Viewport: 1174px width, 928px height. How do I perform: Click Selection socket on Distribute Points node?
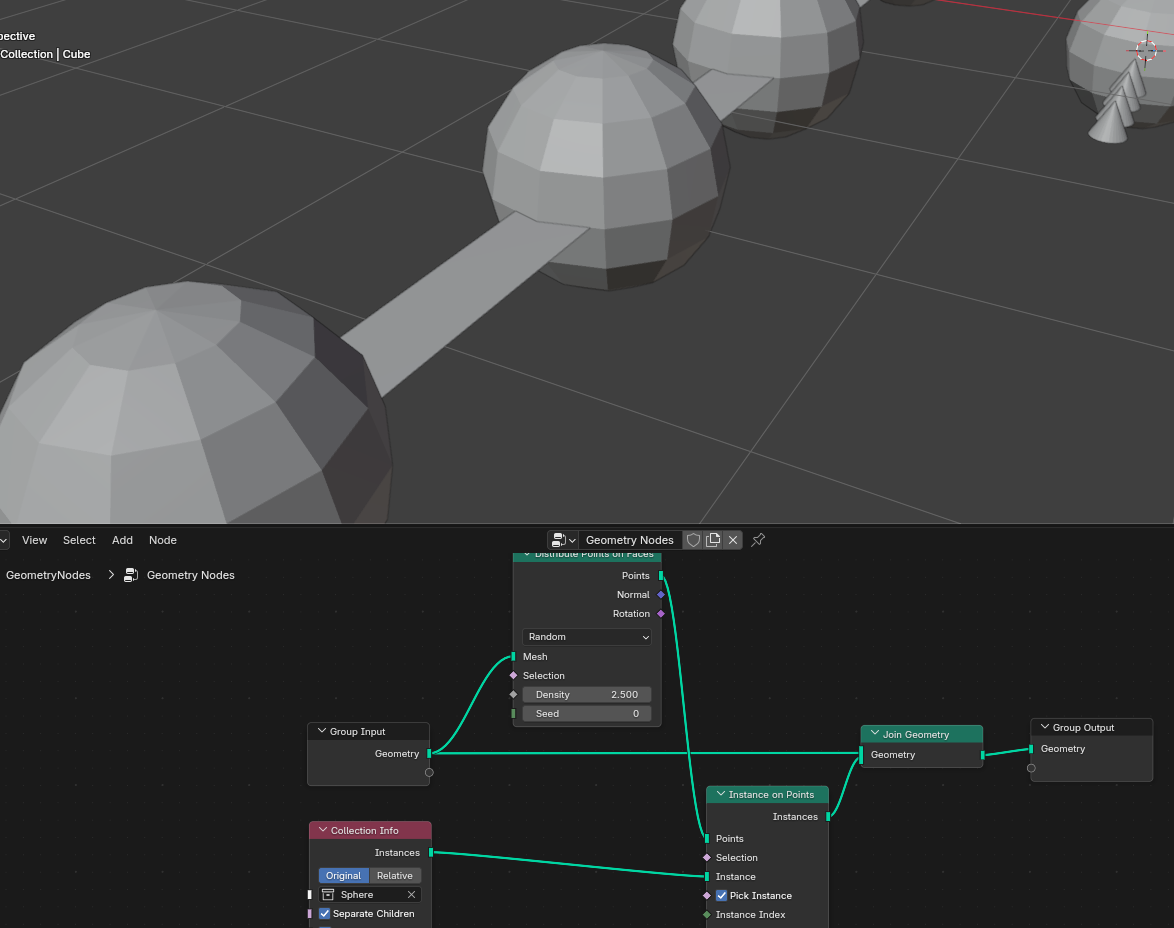coord(514,676)
